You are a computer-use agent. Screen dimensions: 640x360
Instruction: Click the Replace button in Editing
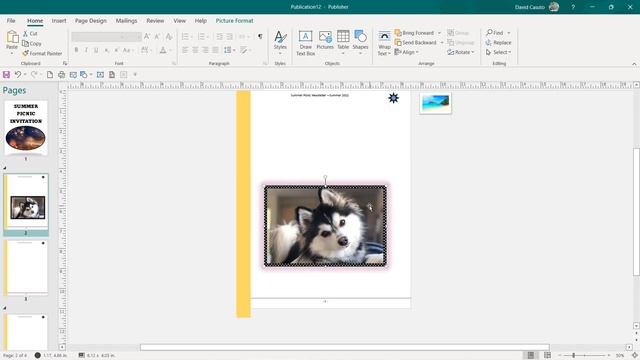498,42
